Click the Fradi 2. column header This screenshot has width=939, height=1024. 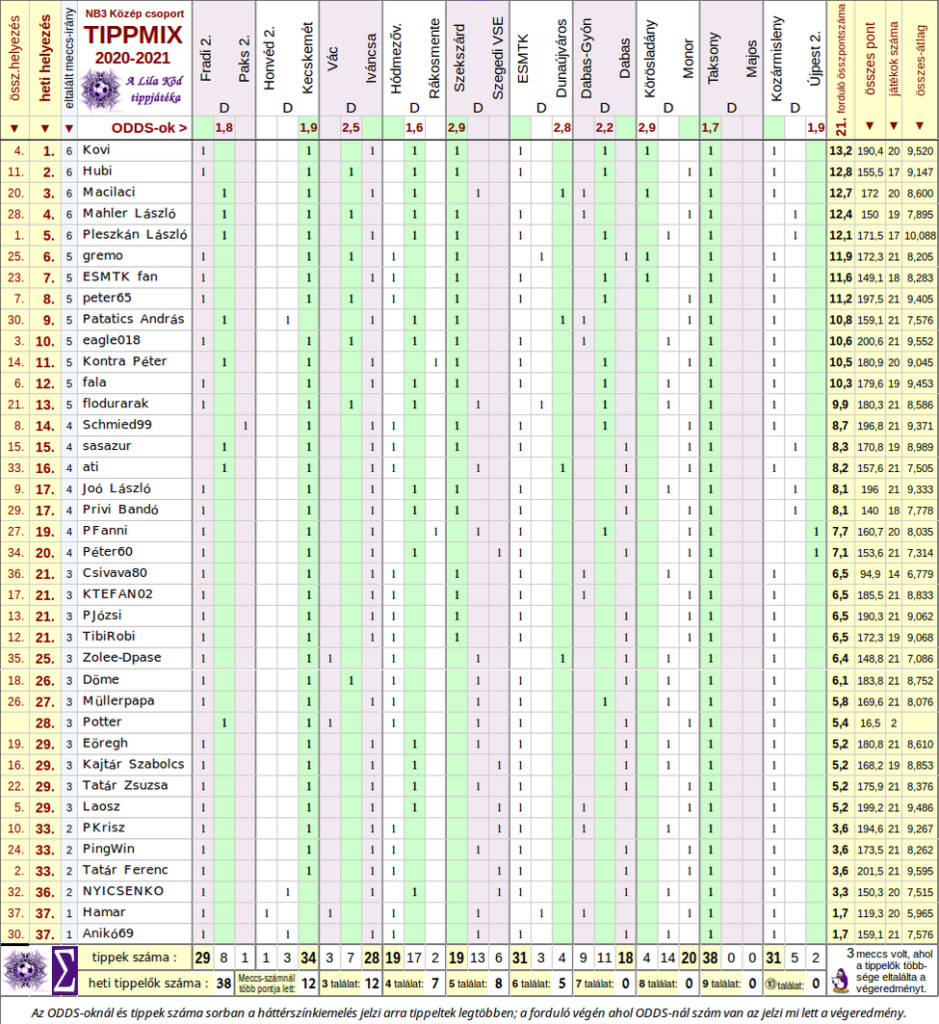(205, 59)
